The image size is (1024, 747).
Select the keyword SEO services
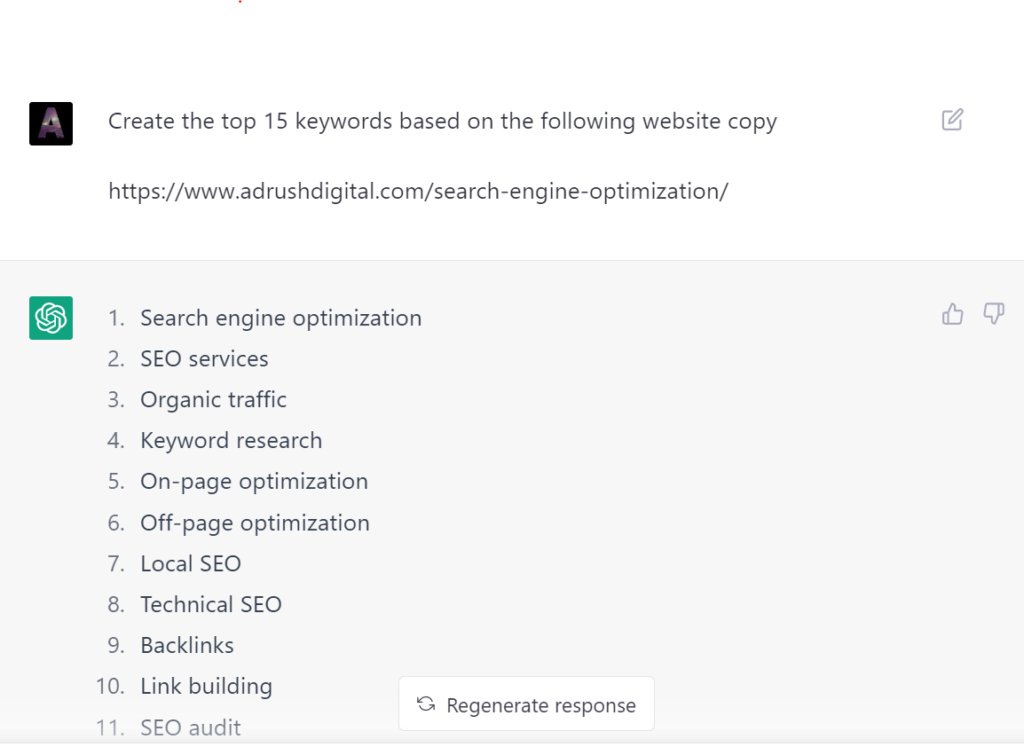204,359
